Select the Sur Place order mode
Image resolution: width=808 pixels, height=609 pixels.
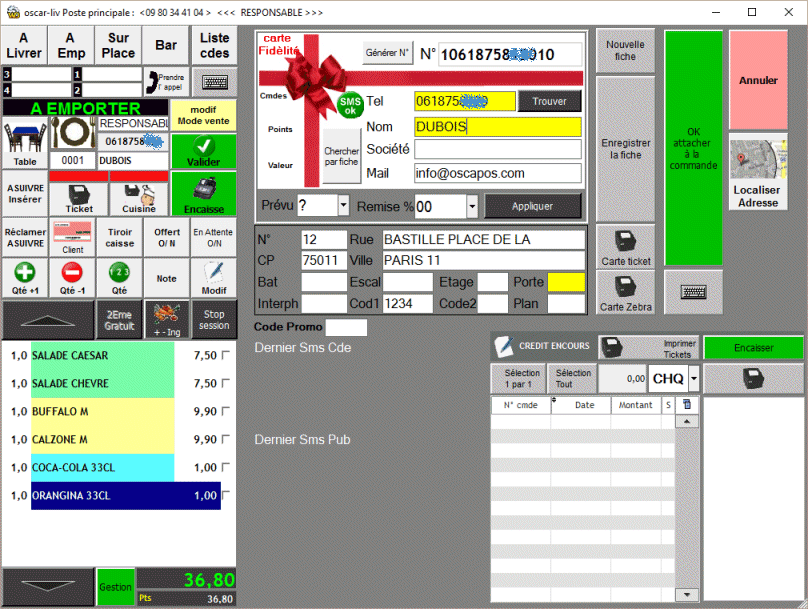coord(119,46)
